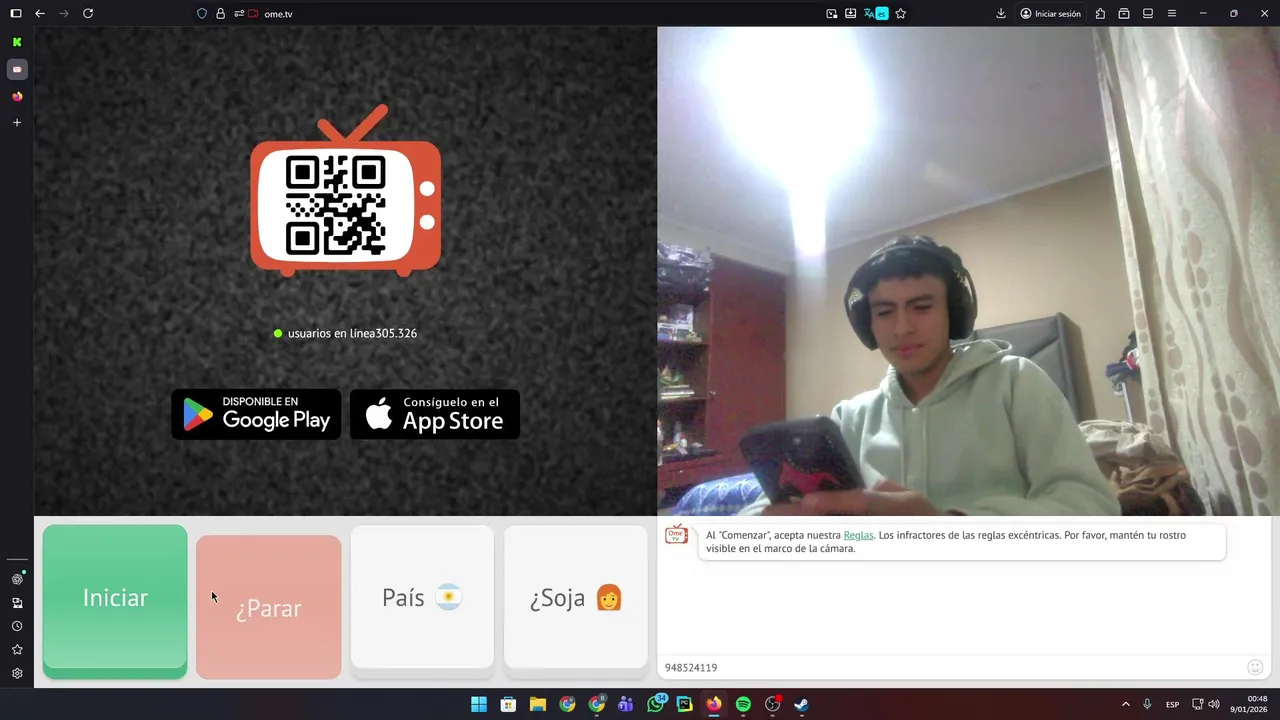This screenshot has height=720, width=1280.
Task: Open Spotify from the taskbar
Action: coord(743,704)
